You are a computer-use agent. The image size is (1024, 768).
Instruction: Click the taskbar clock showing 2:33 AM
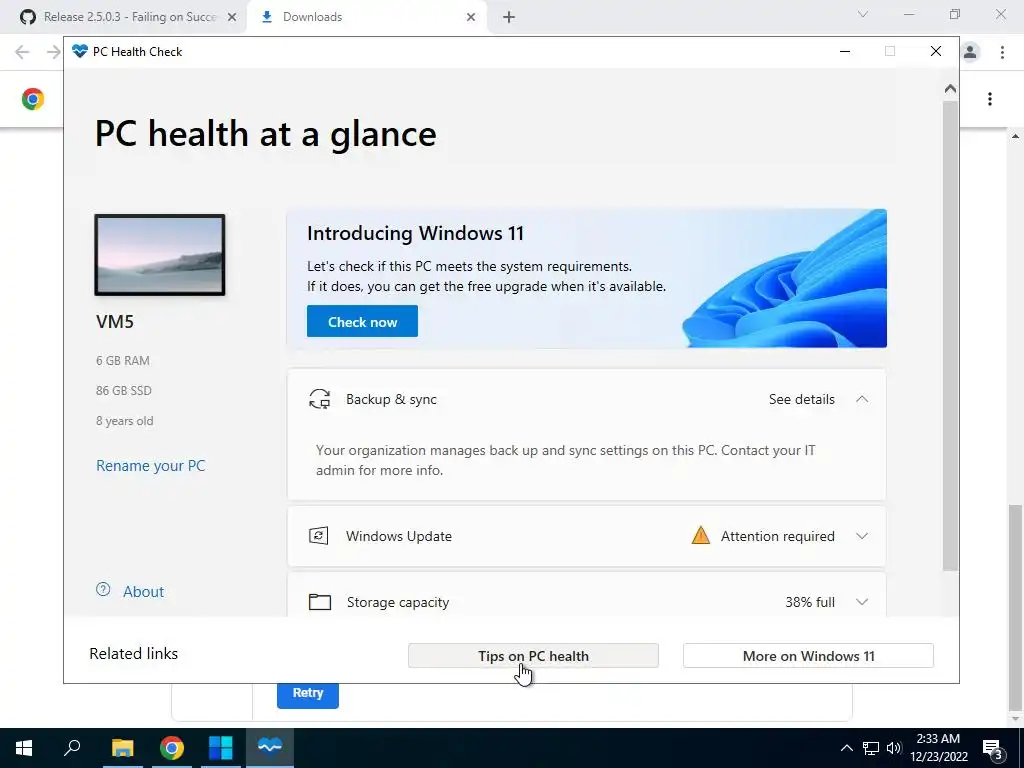tap(938, 748)
